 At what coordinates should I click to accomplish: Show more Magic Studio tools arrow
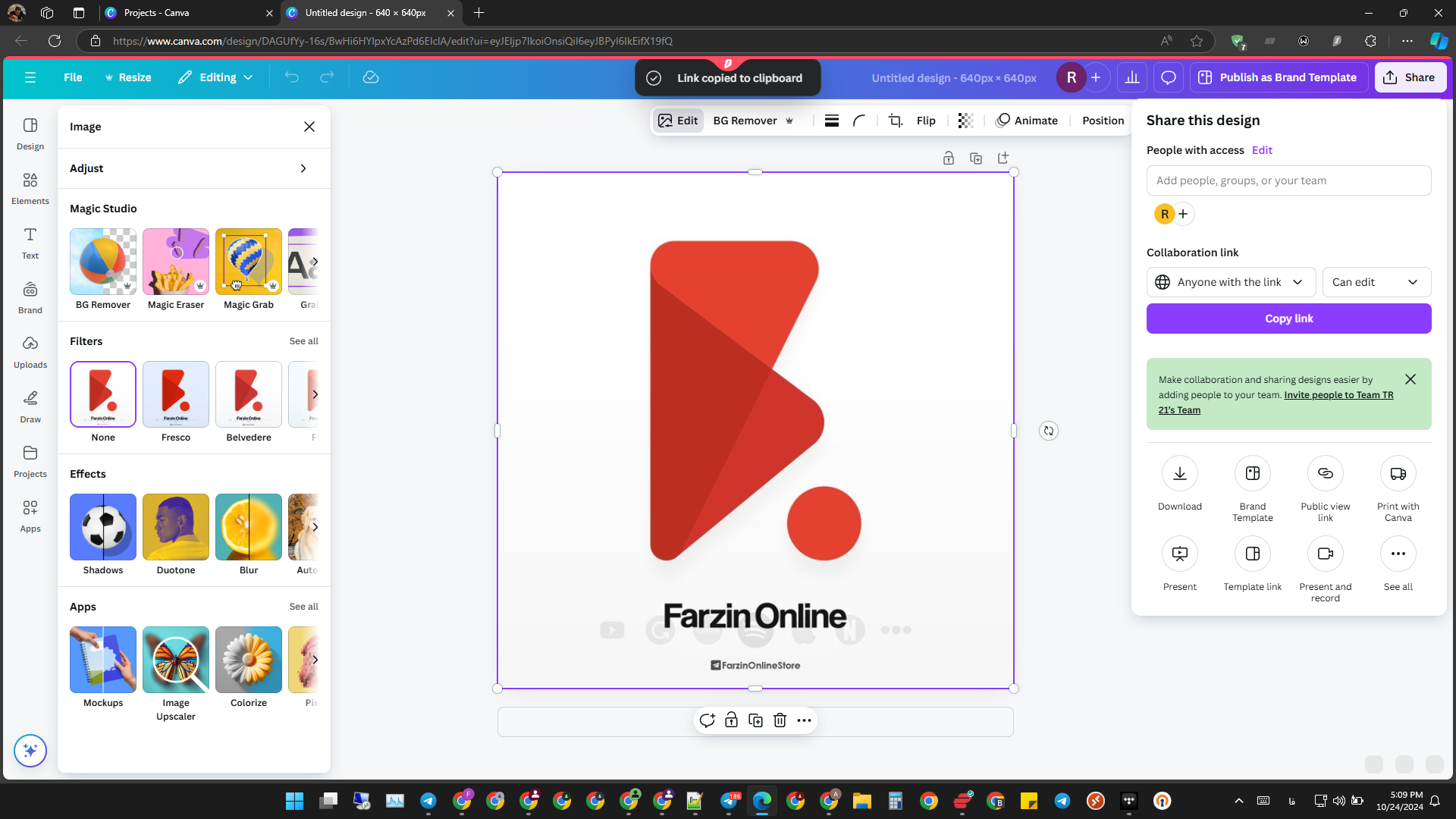point(315,262)
